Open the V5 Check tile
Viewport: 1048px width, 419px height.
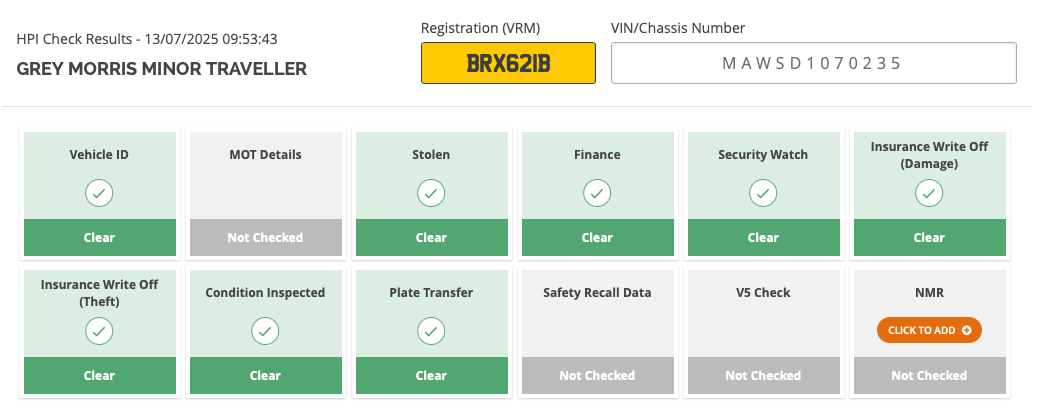(763, 331)
